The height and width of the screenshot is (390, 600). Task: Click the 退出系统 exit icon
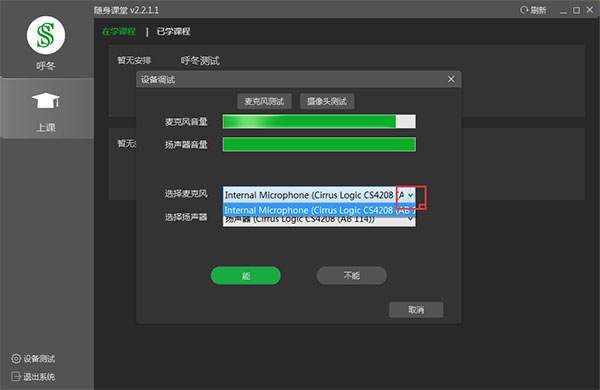click(16, 377)
